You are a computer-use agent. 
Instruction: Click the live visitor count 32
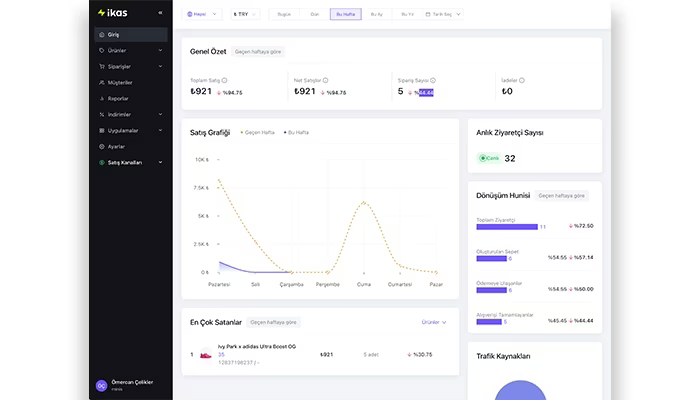click(510, 158)
